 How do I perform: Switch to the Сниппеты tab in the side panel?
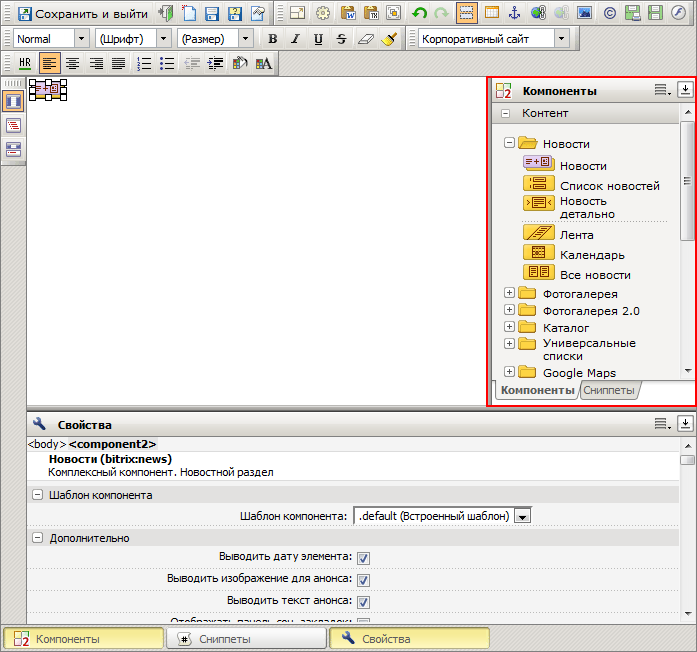(609, 390)
